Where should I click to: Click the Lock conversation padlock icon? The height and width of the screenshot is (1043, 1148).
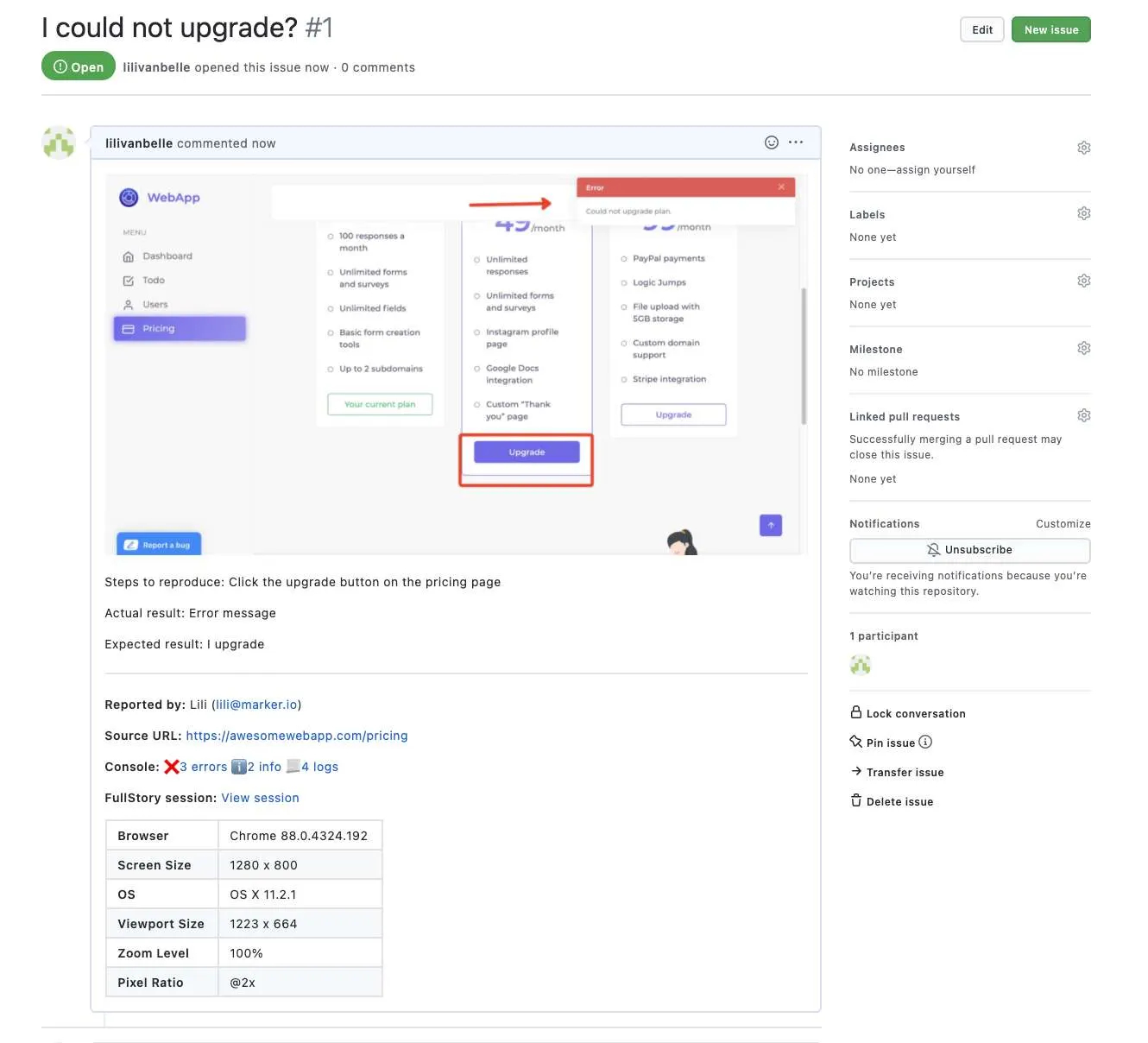[855, 712]
